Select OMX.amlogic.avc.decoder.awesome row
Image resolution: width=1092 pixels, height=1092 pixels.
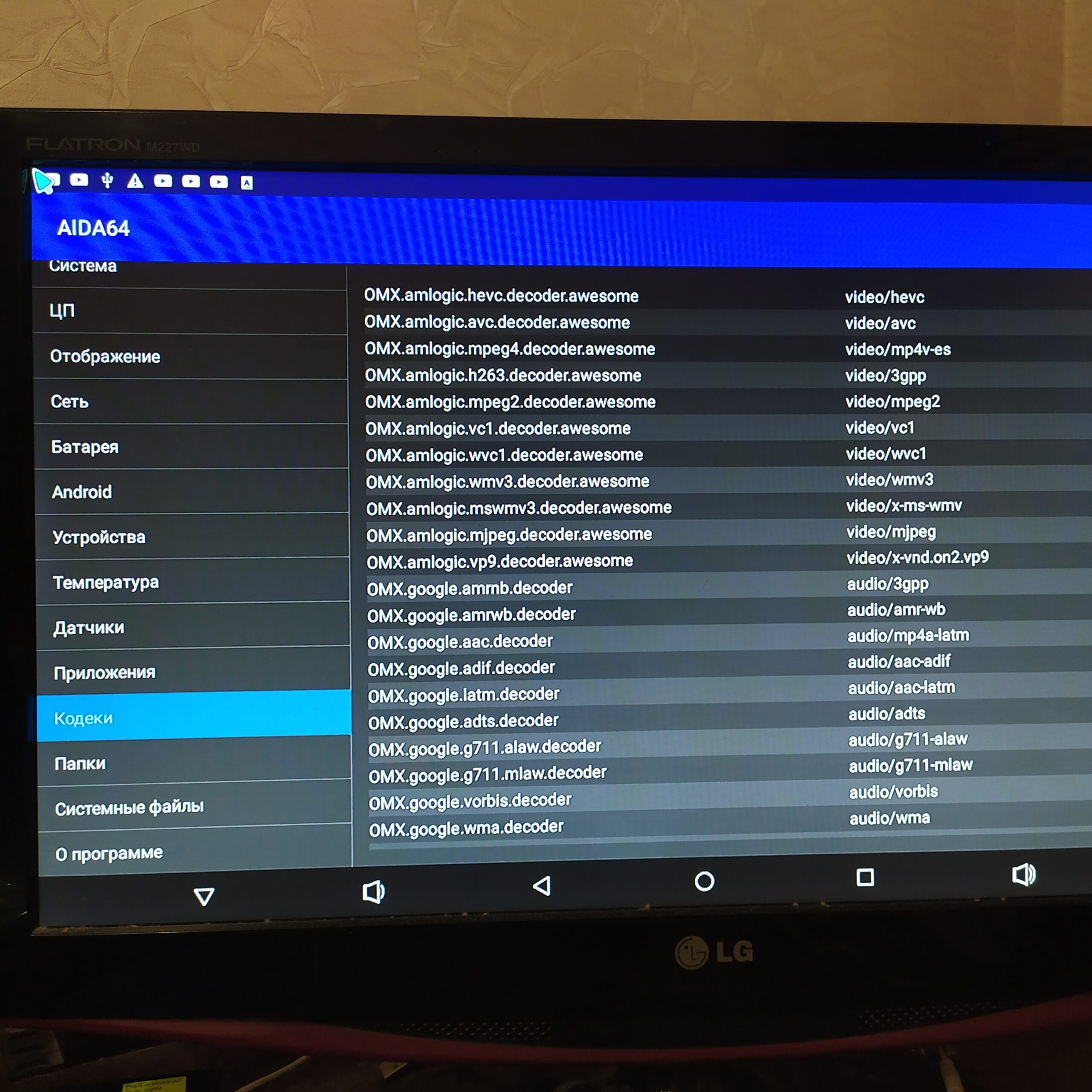click(728, 322)
